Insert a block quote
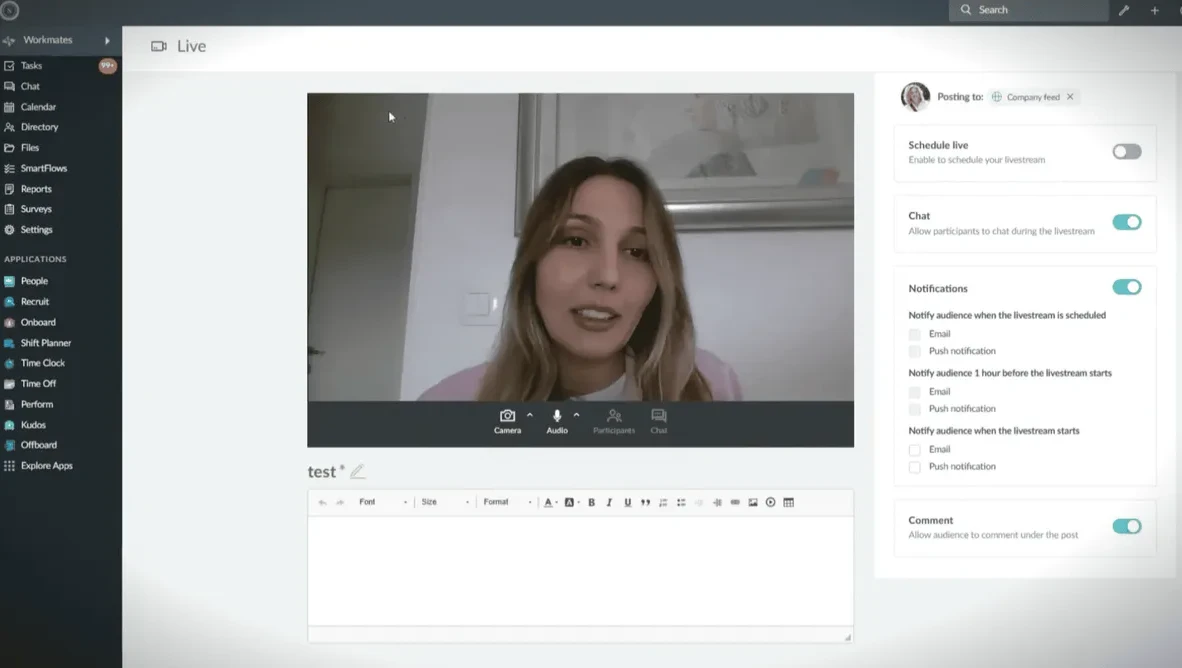Screen dimensions: 1182x668 [645, 502]
